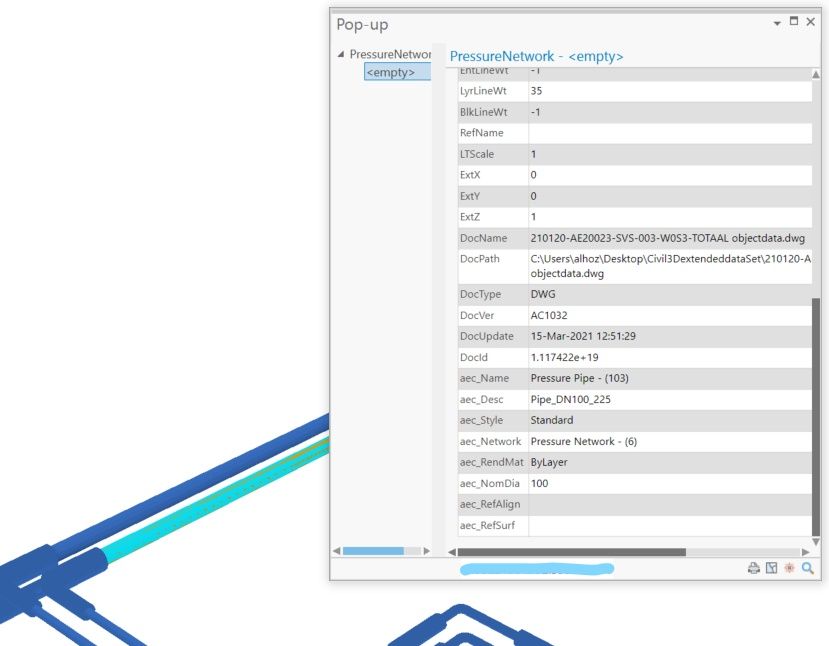This screenshot has height=646, width=829.
Task: Print the pop-up contents icon
Action: 753,568
